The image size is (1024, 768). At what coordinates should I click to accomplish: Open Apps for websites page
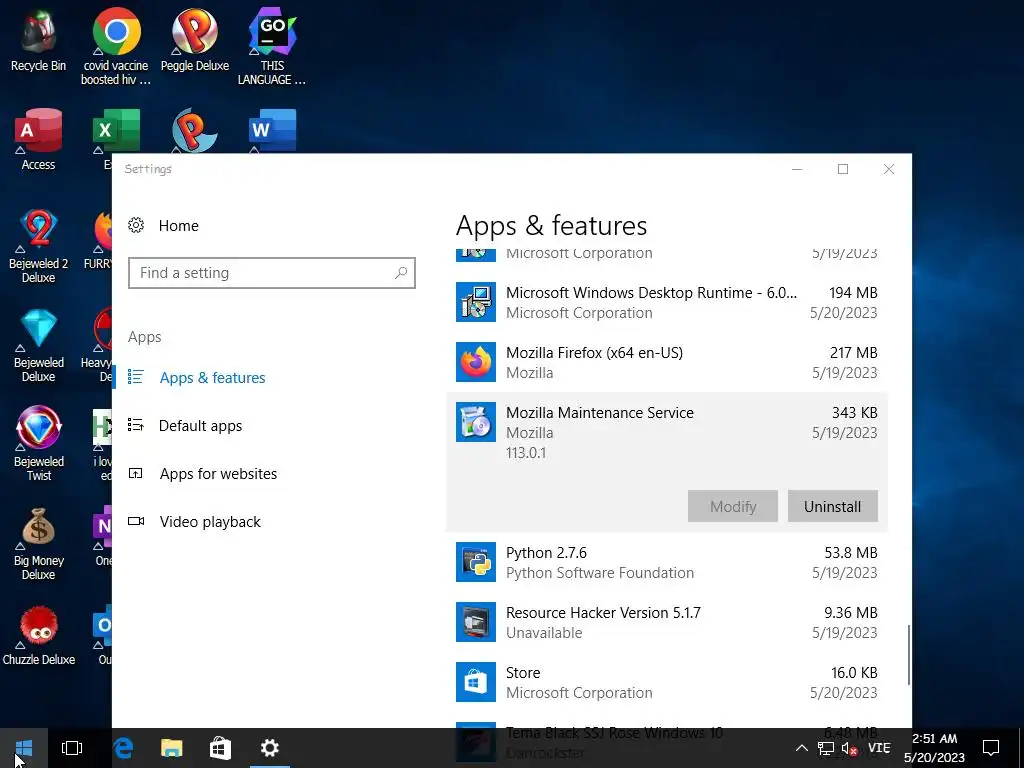pos(218,473)
